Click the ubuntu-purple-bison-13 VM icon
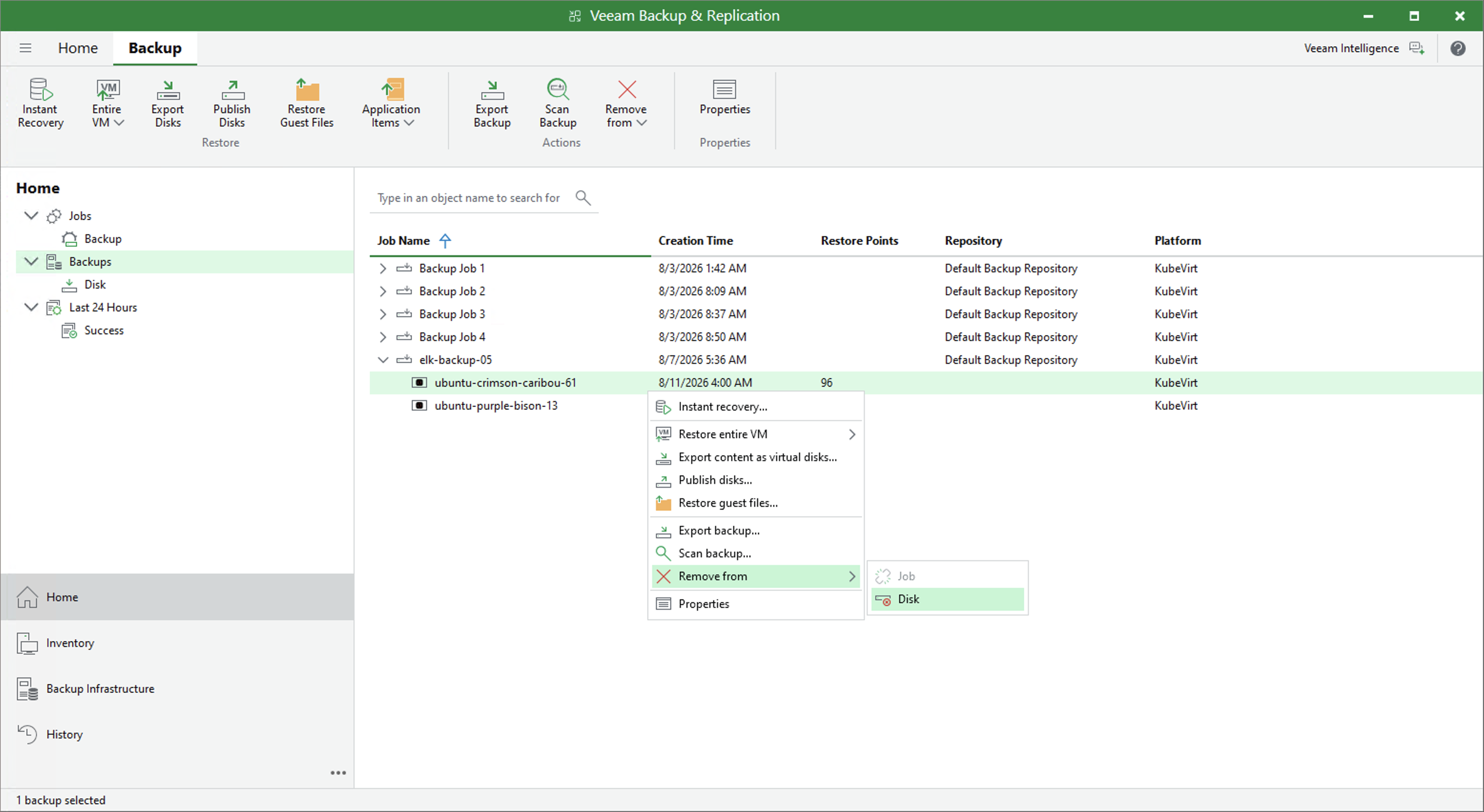 click(419, 405)
